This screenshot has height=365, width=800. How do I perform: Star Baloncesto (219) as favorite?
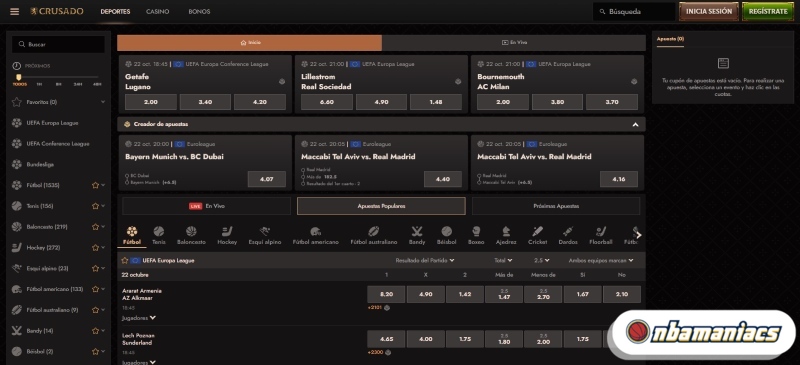(x=95, y=227)
